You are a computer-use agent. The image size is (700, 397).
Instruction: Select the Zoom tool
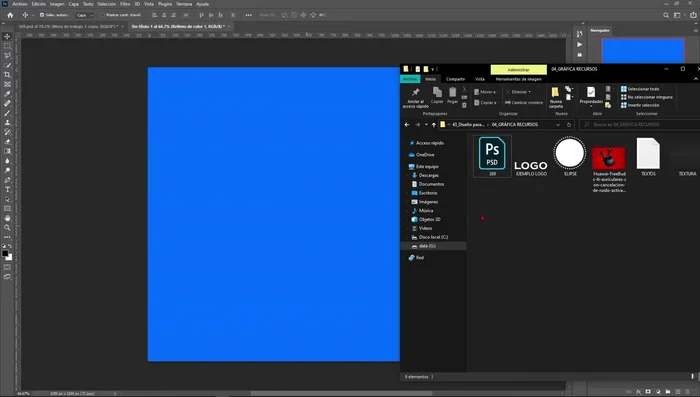pos(7,228)
